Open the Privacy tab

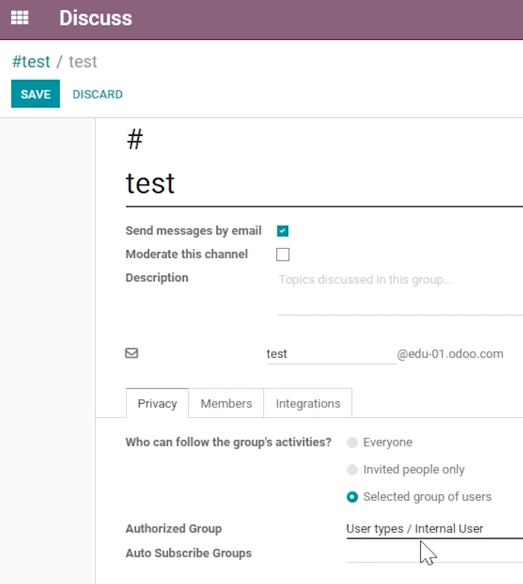[157, 403]
